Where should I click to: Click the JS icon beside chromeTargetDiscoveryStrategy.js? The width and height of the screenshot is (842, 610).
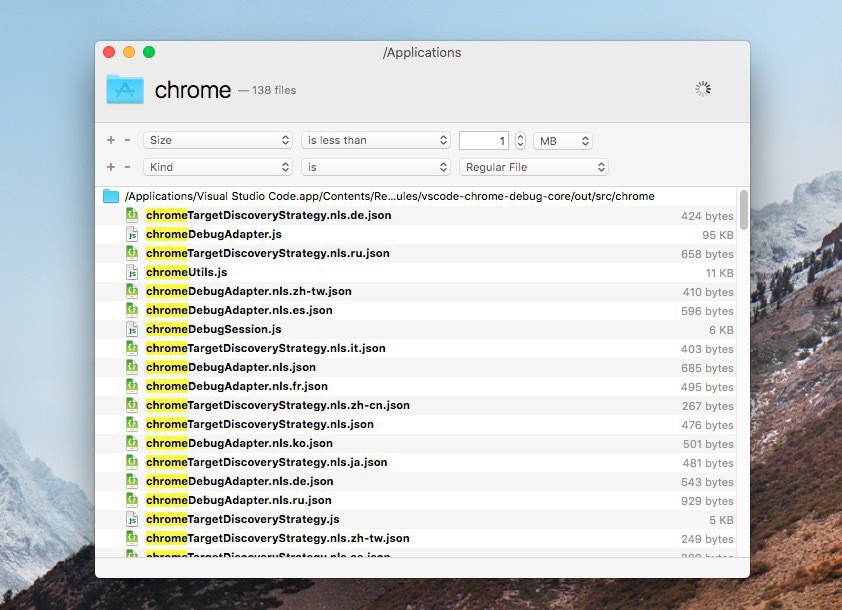pyautogui.click(x=131, y=519)
